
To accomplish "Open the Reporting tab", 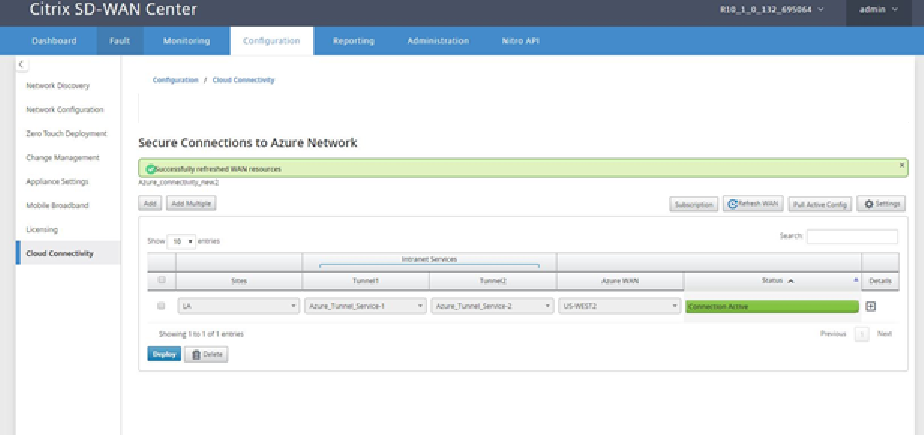I will [x=354, y=41].
